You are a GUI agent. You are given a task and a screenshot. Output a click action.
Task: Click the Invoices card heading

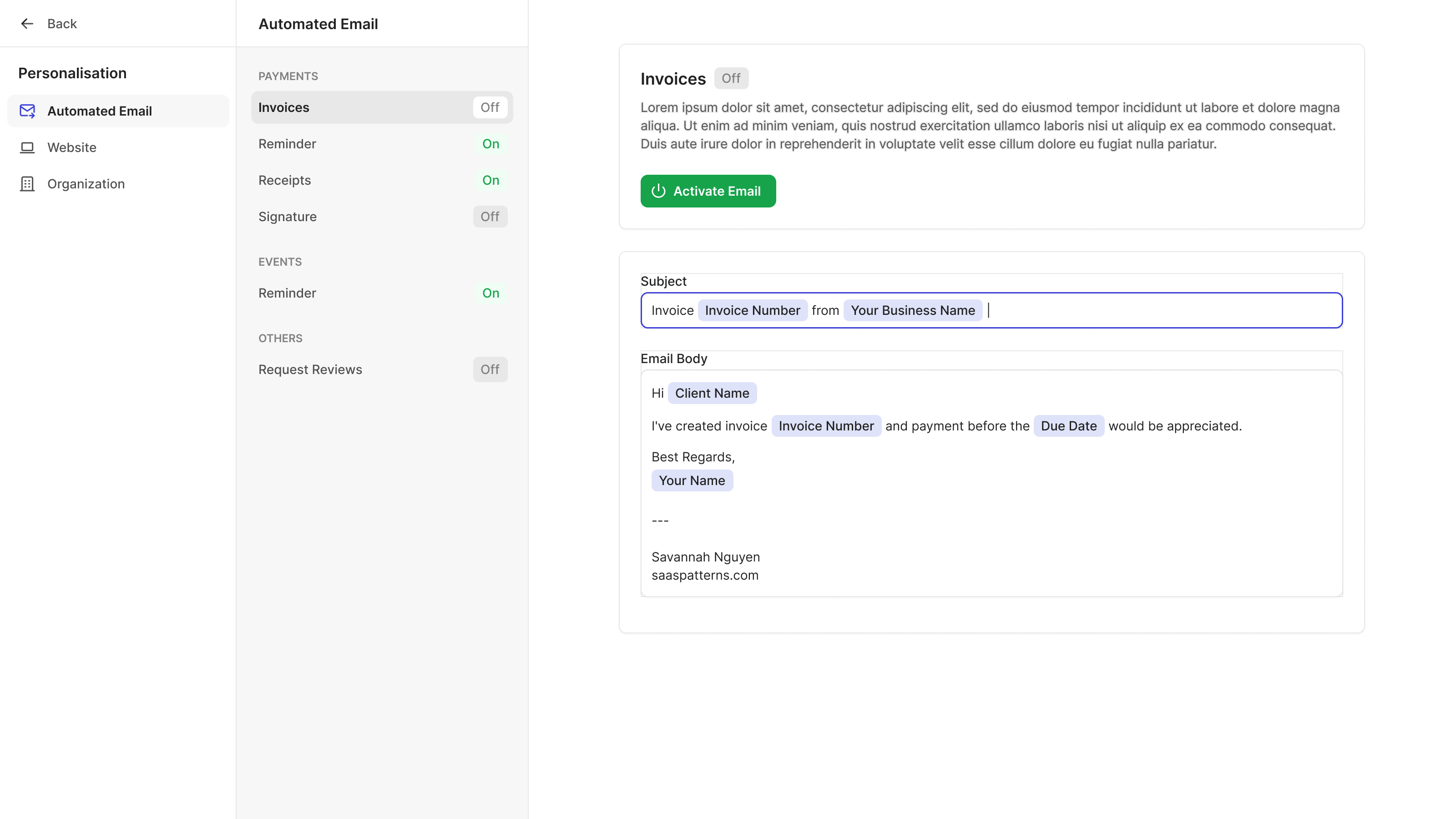coord(672,79)
